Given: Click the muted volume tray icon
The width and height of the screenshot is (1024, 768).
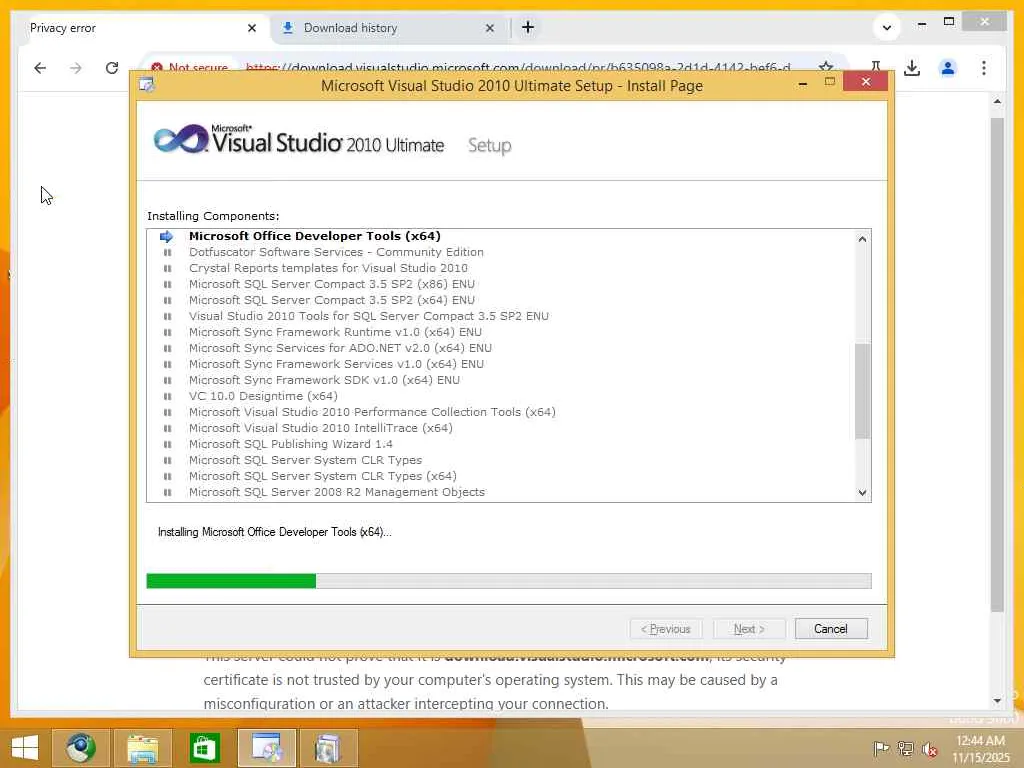Looking at the screenshot, I should click(929, 748).
